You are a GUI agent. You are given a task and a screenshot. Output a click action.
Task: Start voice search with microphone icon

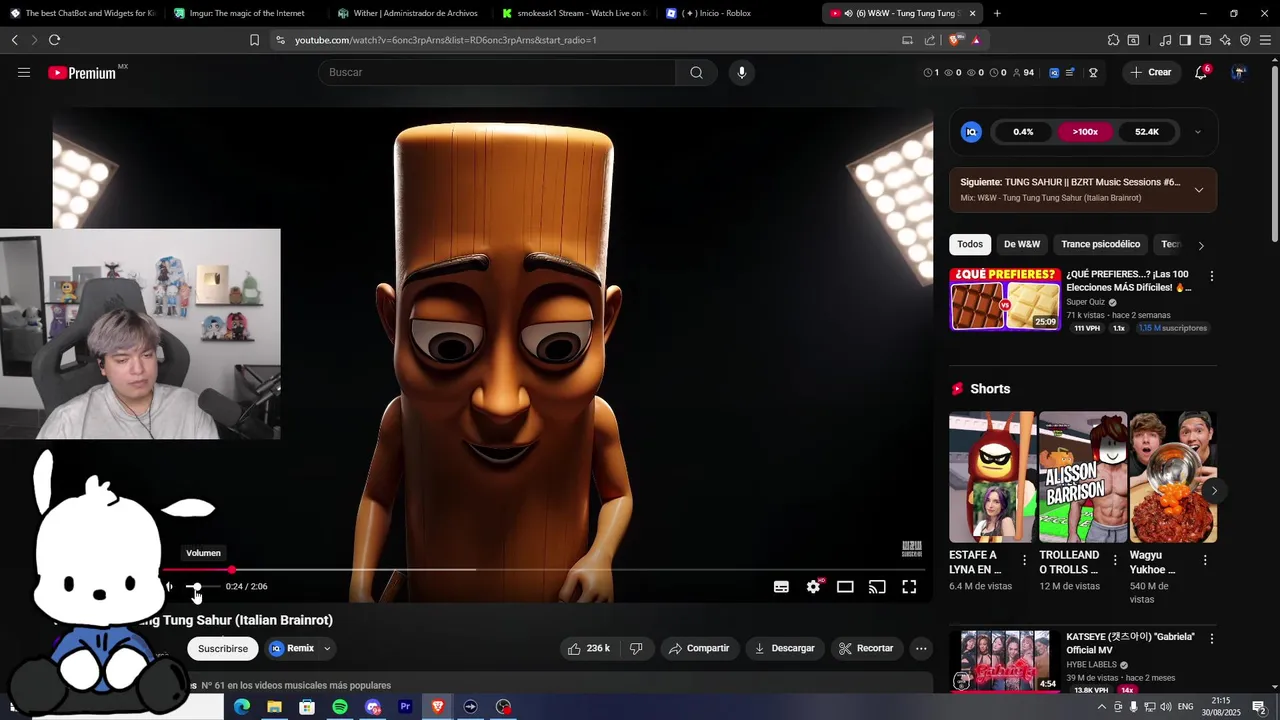coord(741,72)
